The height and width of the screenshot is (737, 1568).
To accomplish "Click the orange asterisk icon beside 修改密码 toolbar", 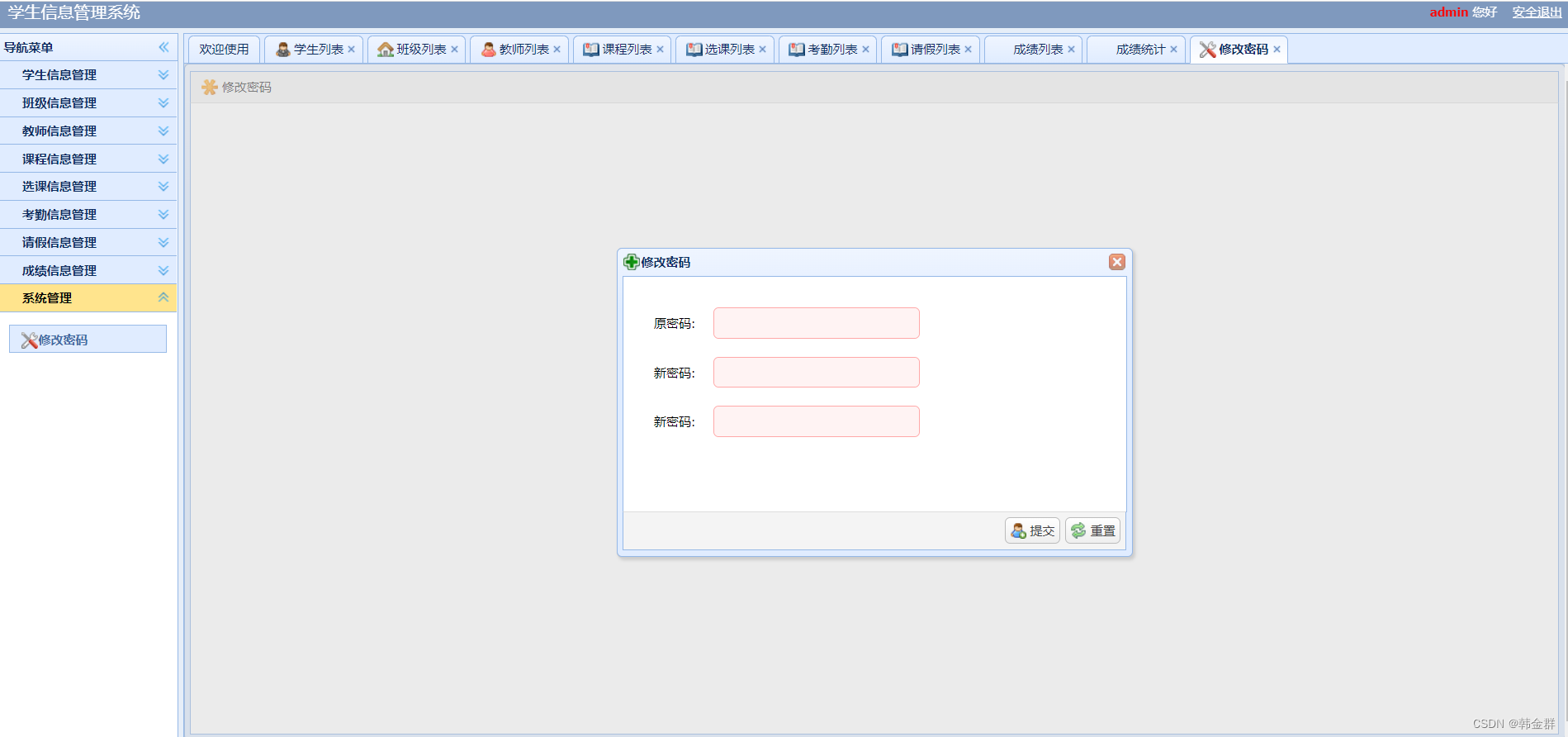I will click(210, 87).
